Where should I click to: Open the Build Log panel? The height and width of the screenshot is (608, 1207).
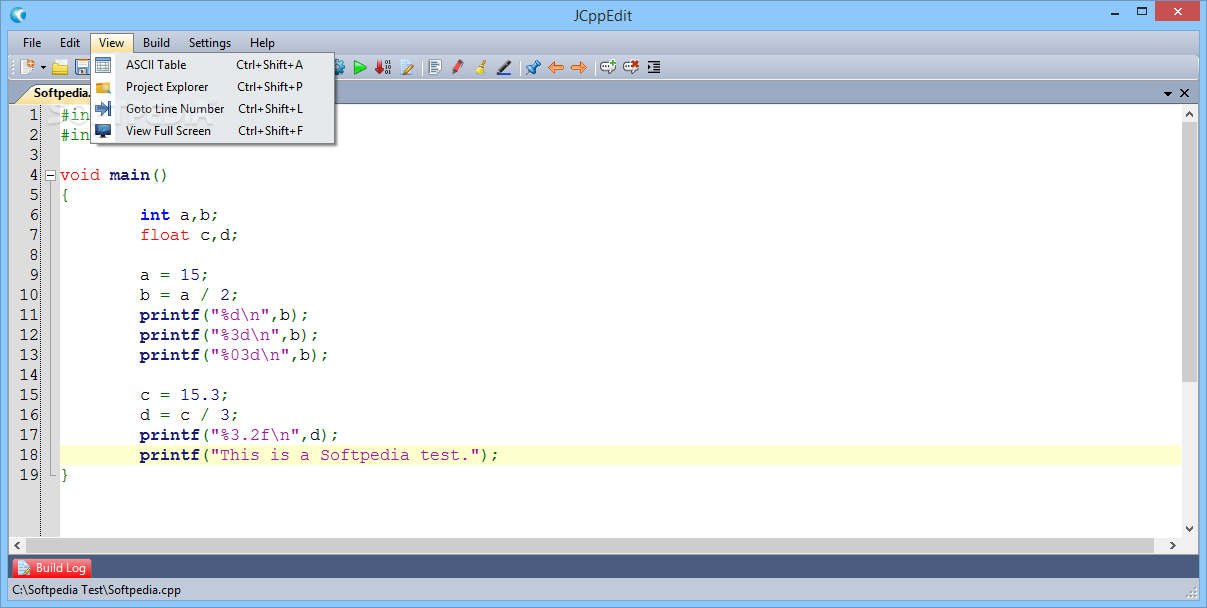coord(52,568)
